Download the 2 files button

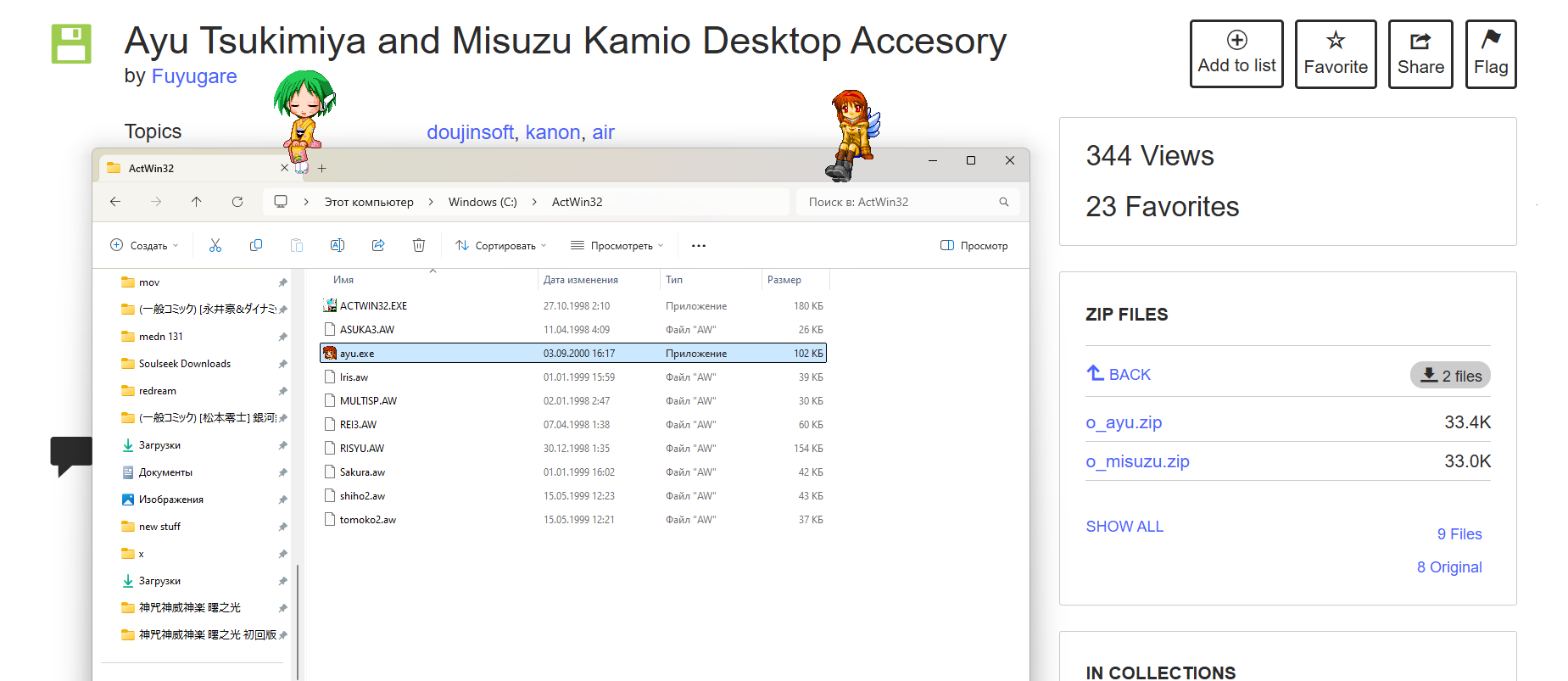(1450, 376)
